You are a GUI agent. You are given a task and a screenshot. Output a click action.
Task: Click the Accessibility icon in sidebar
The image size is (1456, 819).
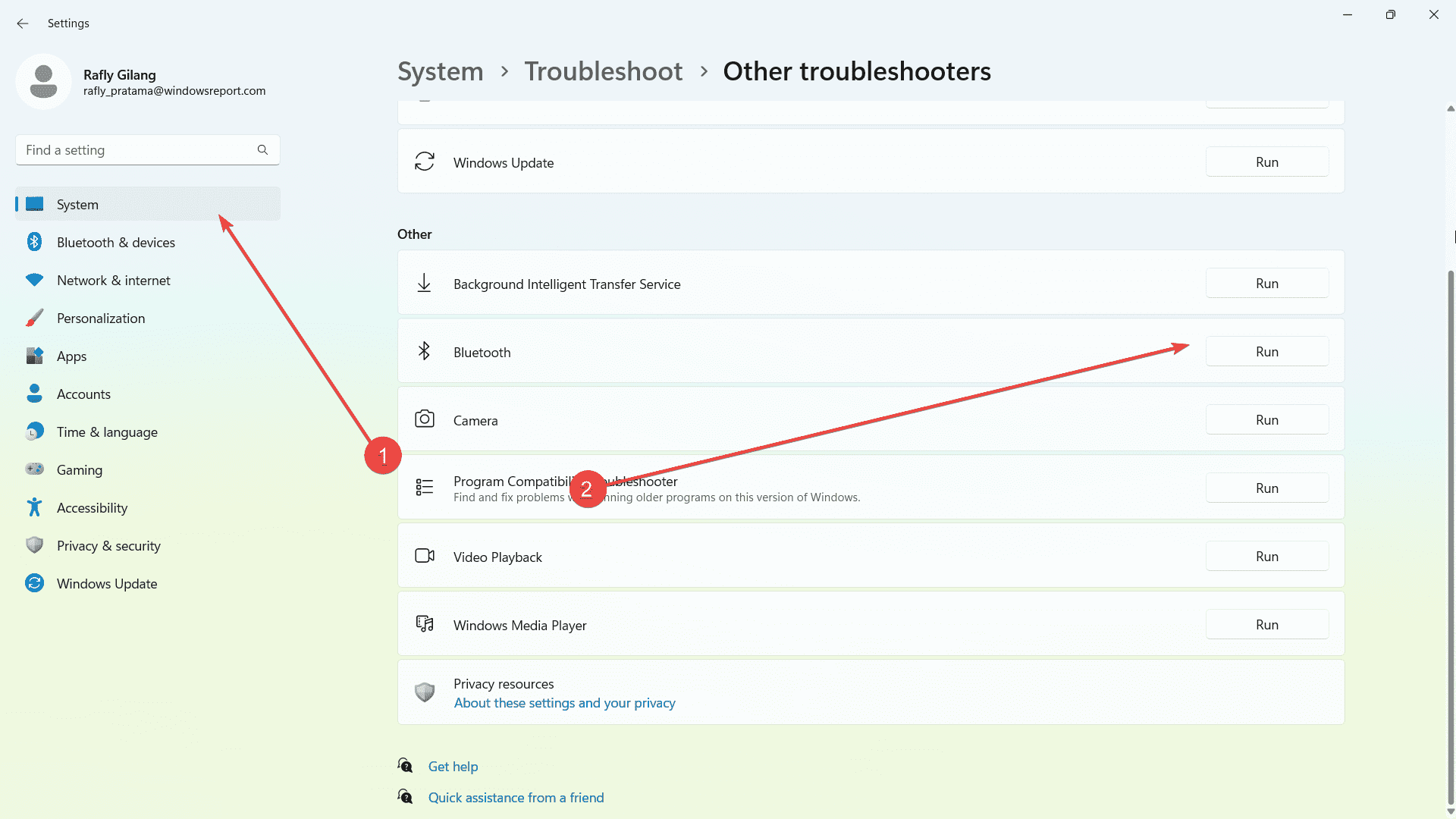pyautogui.click(x=36, y=507)
